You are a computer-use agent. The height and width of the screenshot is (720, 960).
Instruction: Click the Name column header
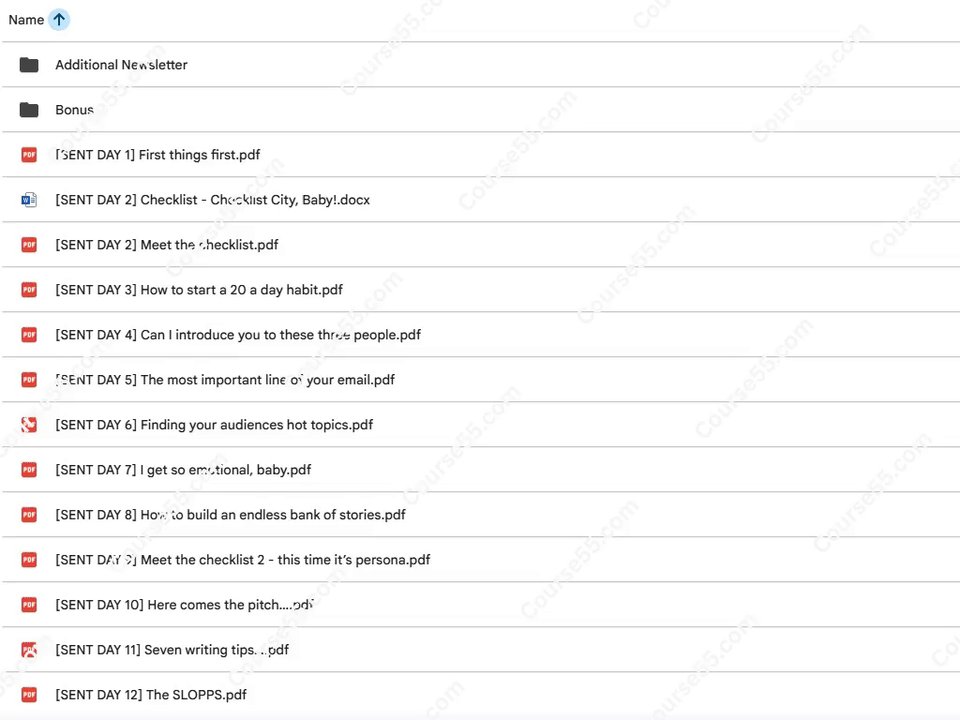tap(26, 20)
